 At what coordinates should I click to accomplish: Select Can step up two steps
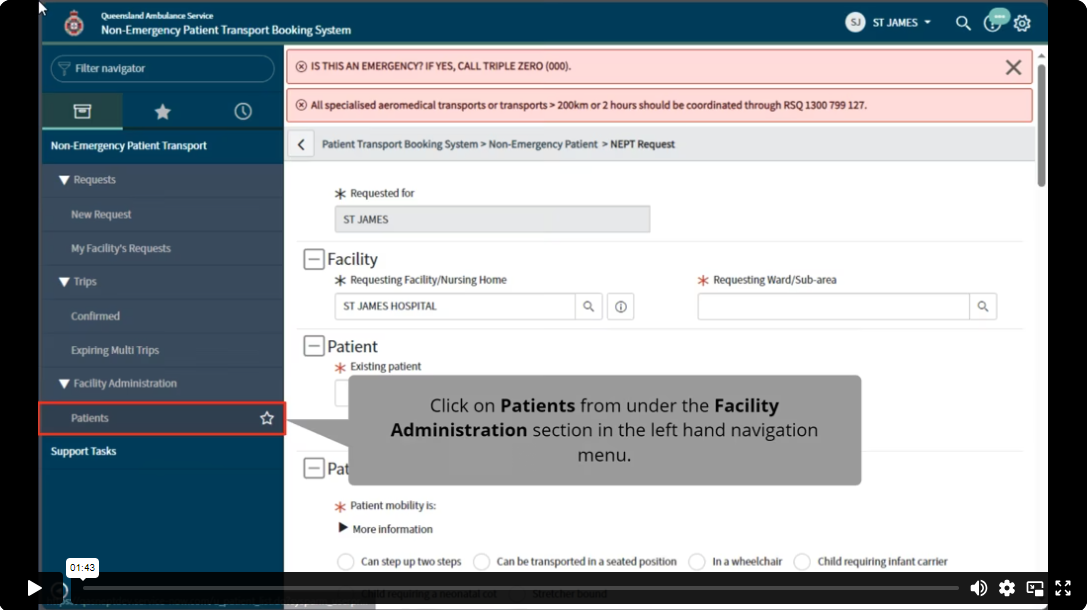pyautogui.click(x=345, y=561)
